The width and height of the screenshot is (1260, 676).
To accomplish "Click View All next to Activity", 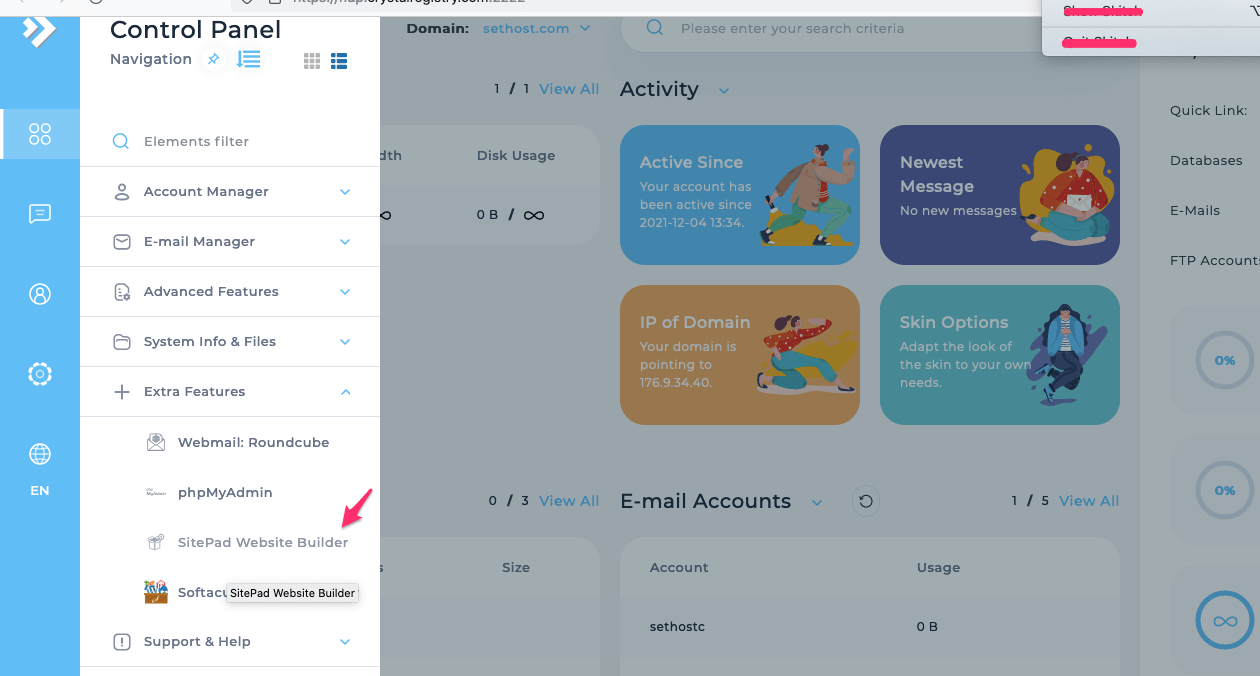I will [568, 88].
